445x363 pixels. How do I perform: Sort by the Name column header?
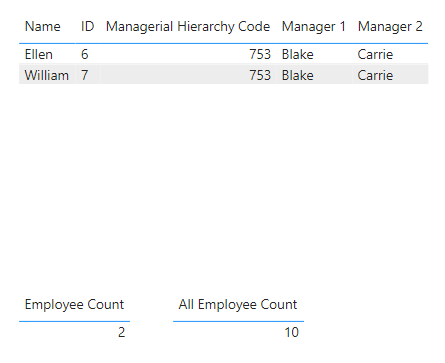click(x=43, y=27)
